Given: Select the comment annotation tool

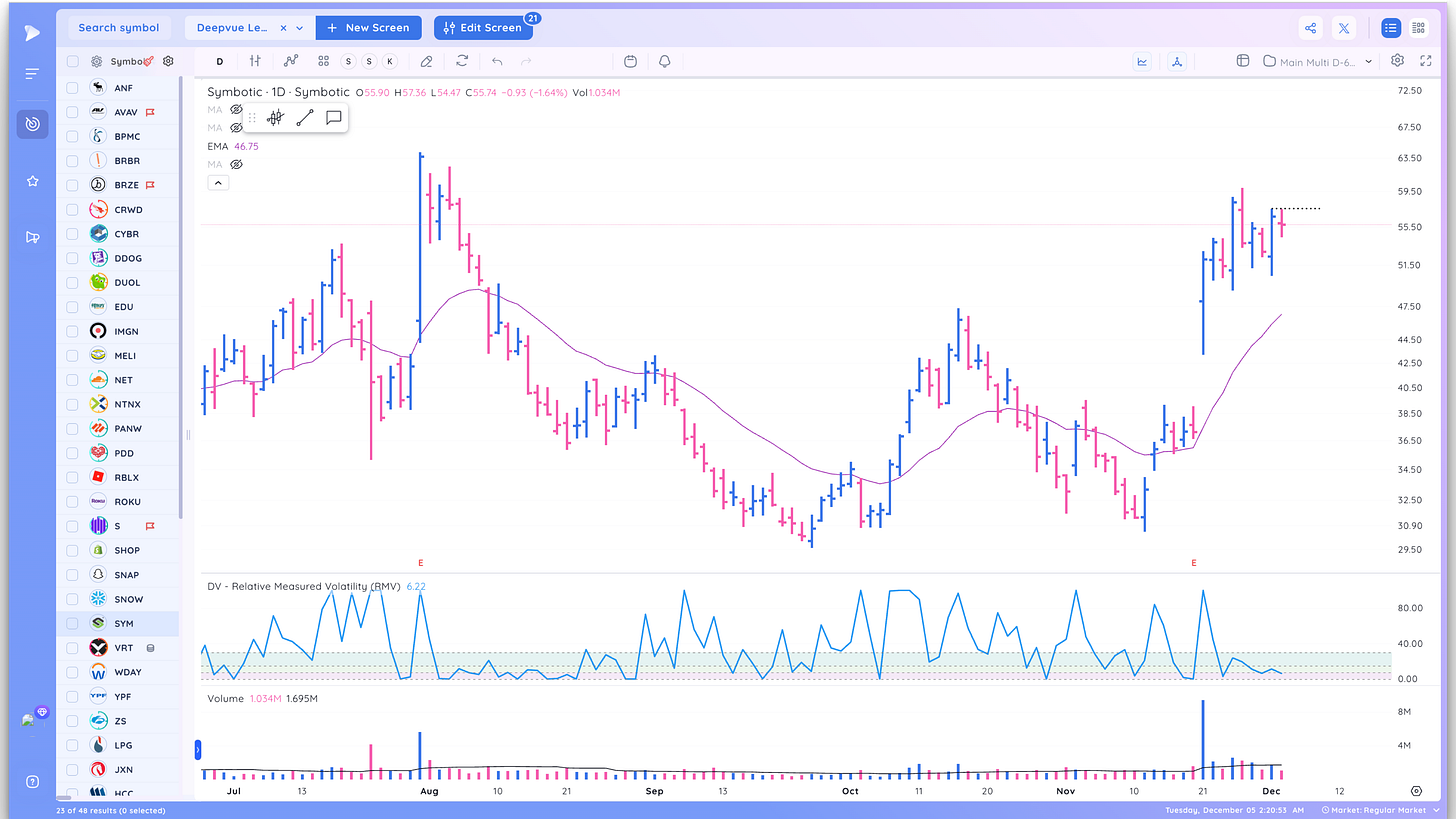Looking at the screenshot, I should pos(334,117).
